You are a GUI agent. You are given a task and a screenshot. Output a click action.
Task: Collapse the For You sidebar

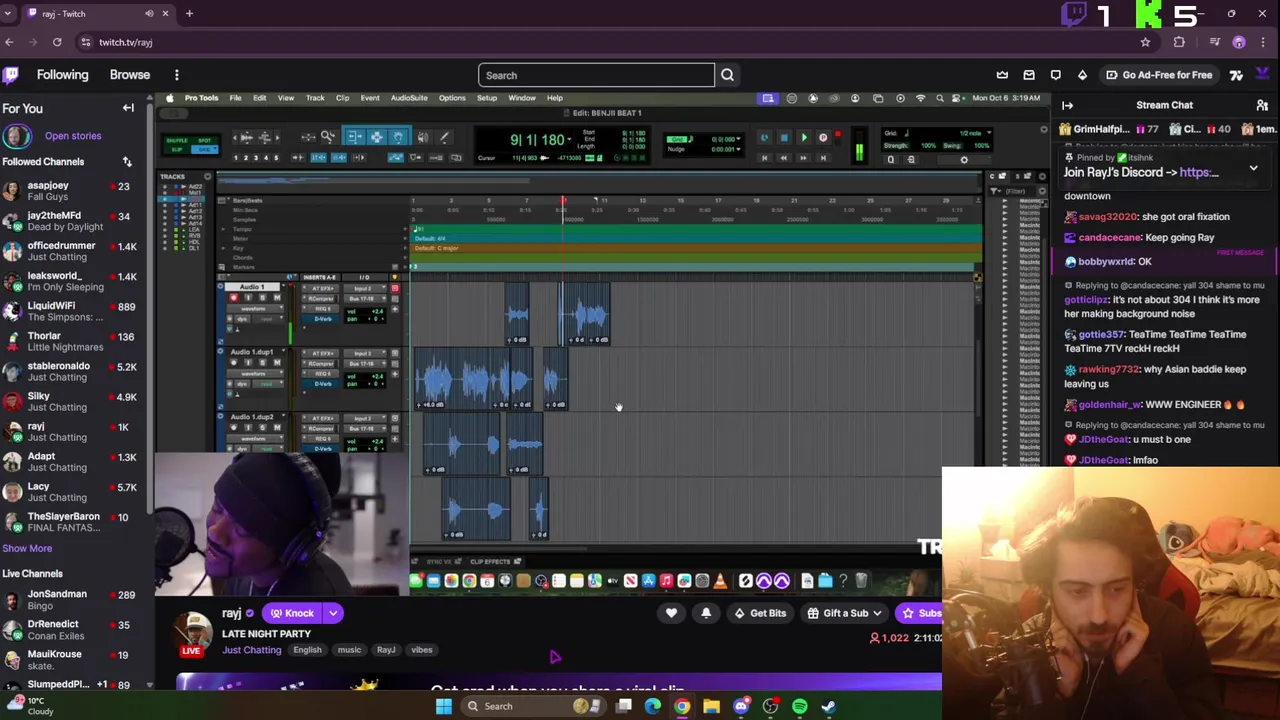click(x=128, y=108)
